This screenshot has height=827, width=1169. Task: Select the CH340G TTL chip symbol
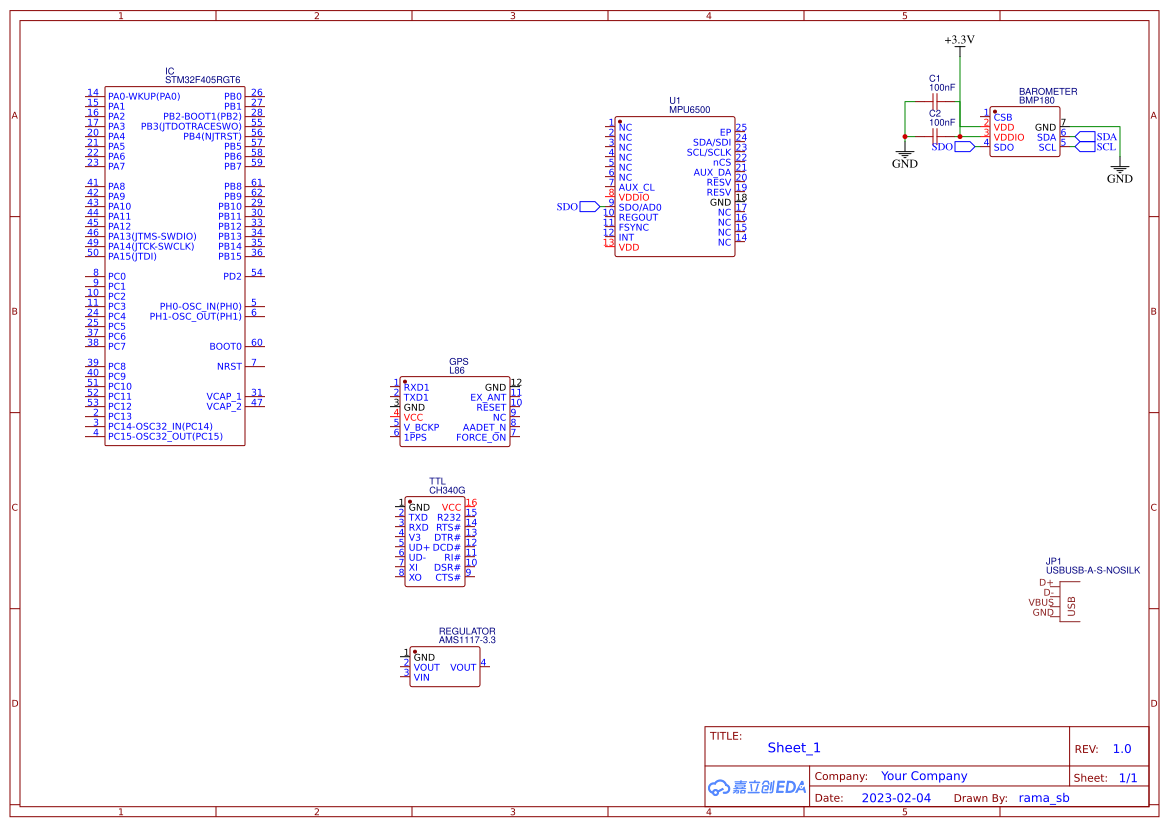(435, 541)
